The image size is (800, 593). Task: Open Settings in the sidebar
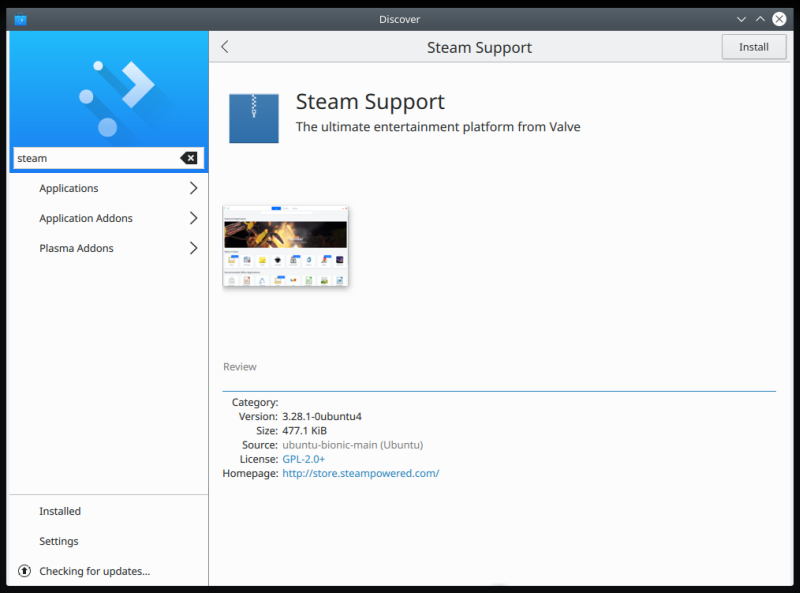coord(59,541)
